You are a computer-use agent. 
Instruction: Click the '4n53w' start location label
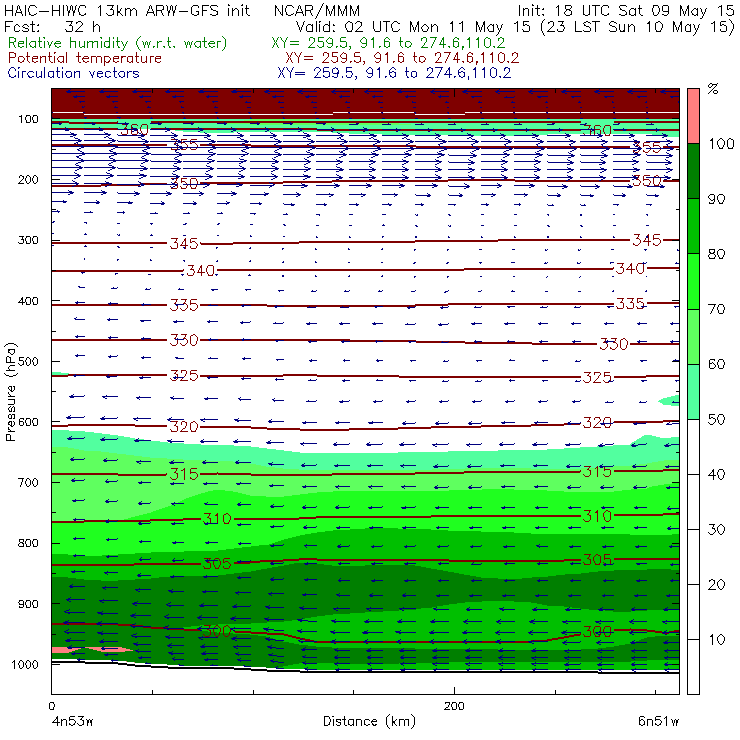tap(72, 722)
